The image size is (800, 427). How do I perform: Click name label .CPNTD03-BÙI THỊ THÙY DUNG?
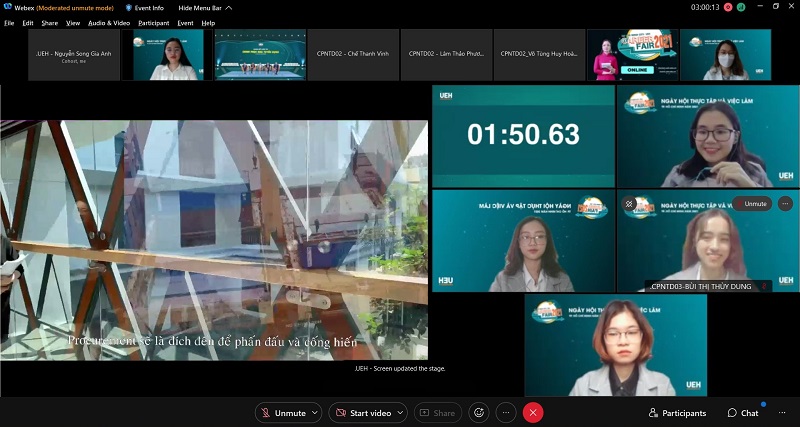pos(702,286)
